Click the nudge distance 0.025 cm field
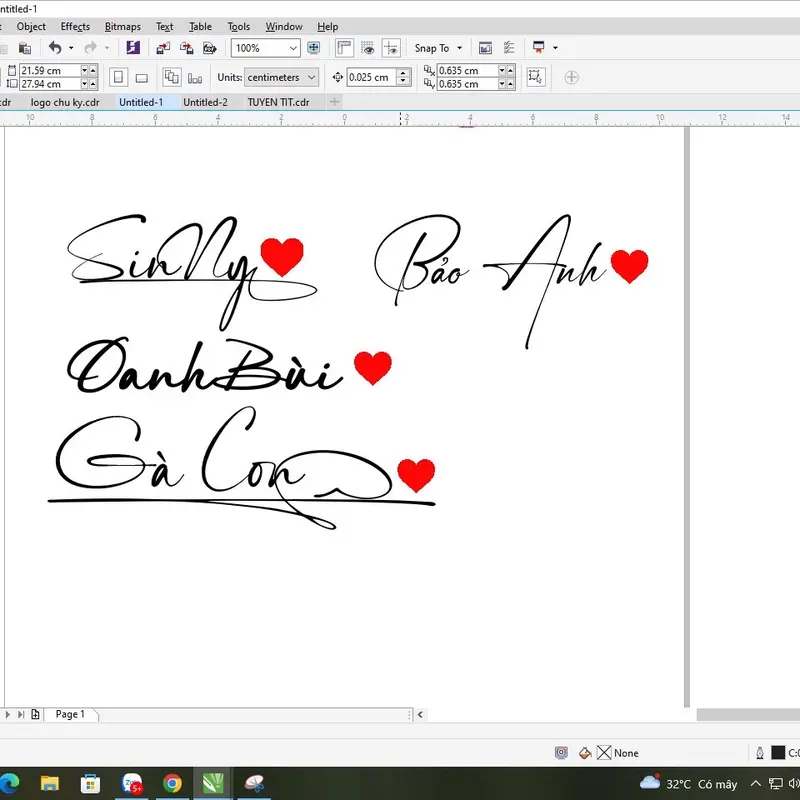 click(x=372, y=77)
